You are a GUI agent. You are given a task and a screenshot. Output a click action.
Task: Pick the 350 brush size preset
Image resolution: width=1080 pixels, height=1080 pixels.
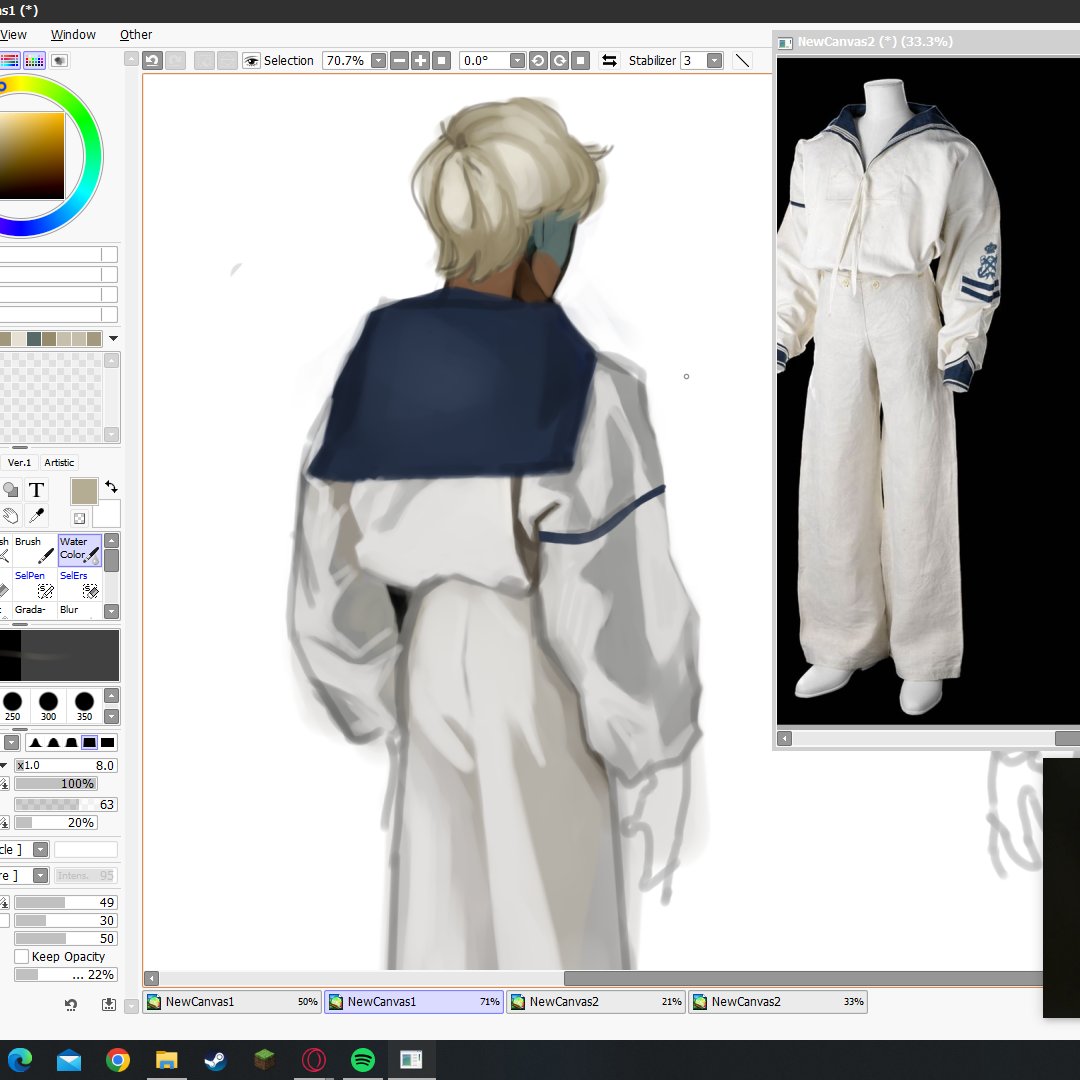pos(84,706)
